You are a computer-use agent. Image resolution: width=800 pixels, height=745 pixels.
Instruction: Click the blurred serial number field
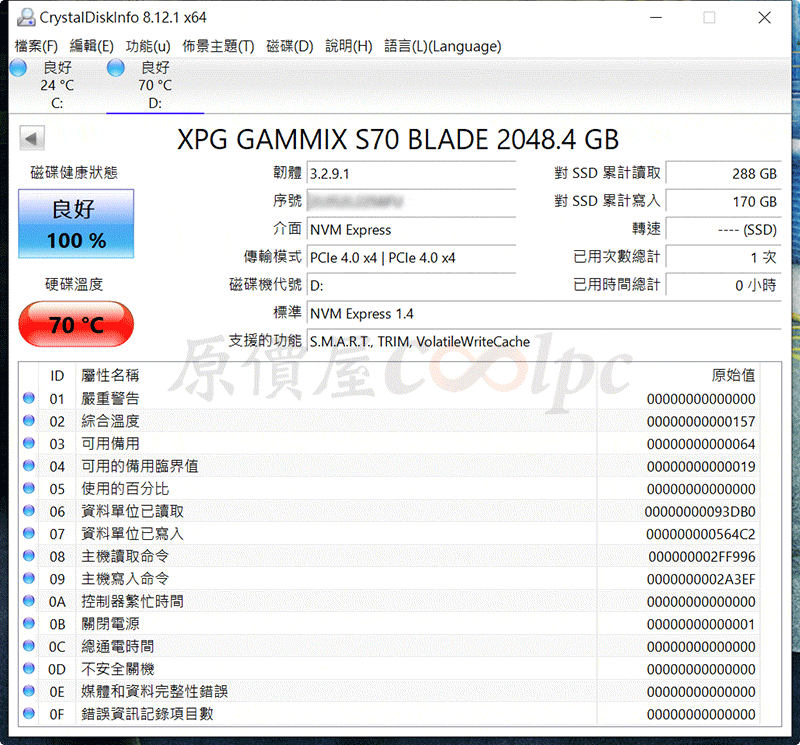coord(411,202)
